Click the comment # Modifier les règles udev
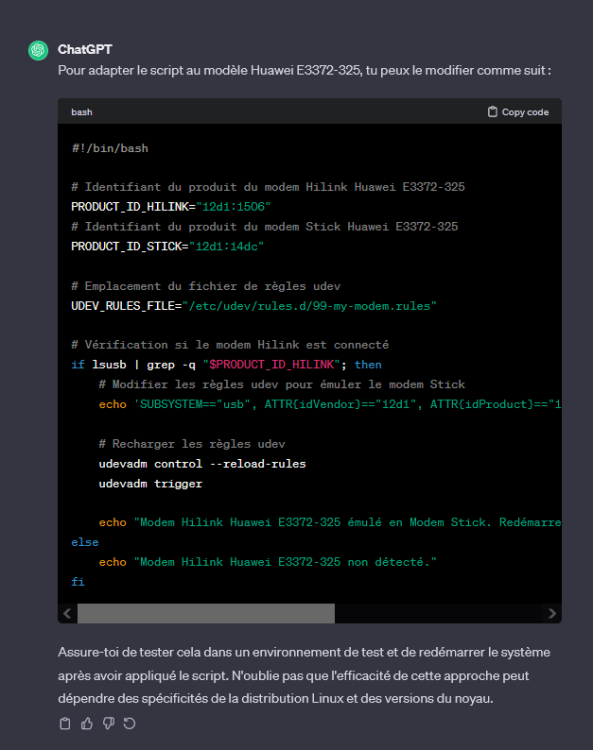This screenshot has height=750, width=593. [282, 385]
